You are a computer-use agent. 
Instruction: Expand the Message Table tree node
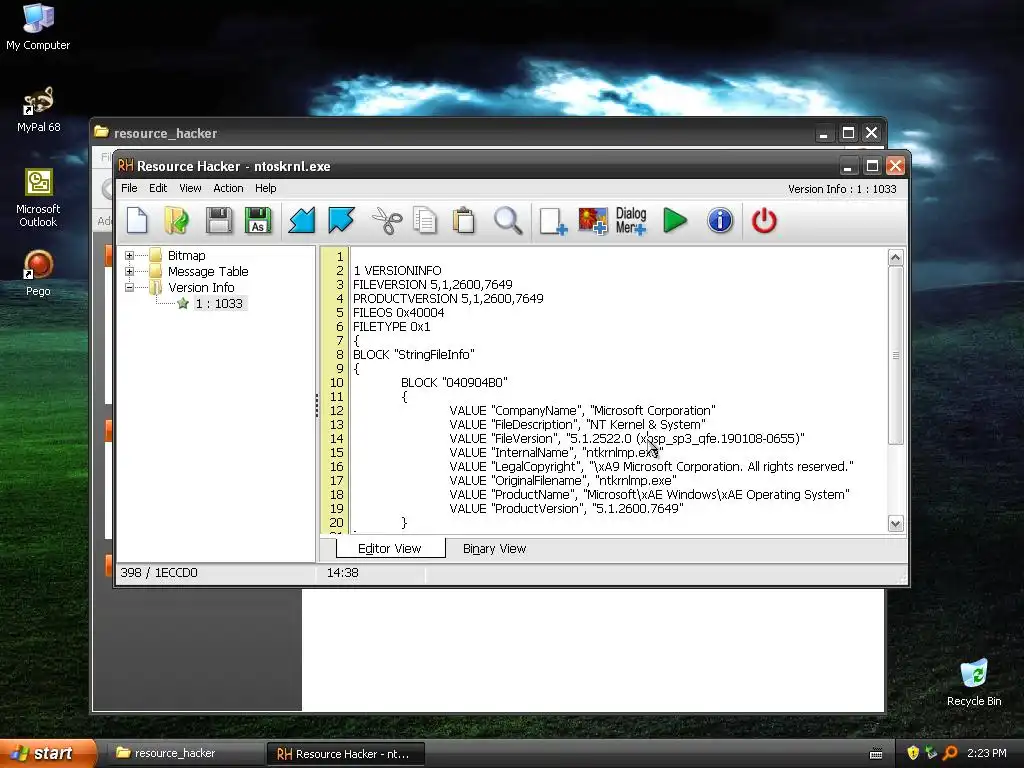[129, 271]
